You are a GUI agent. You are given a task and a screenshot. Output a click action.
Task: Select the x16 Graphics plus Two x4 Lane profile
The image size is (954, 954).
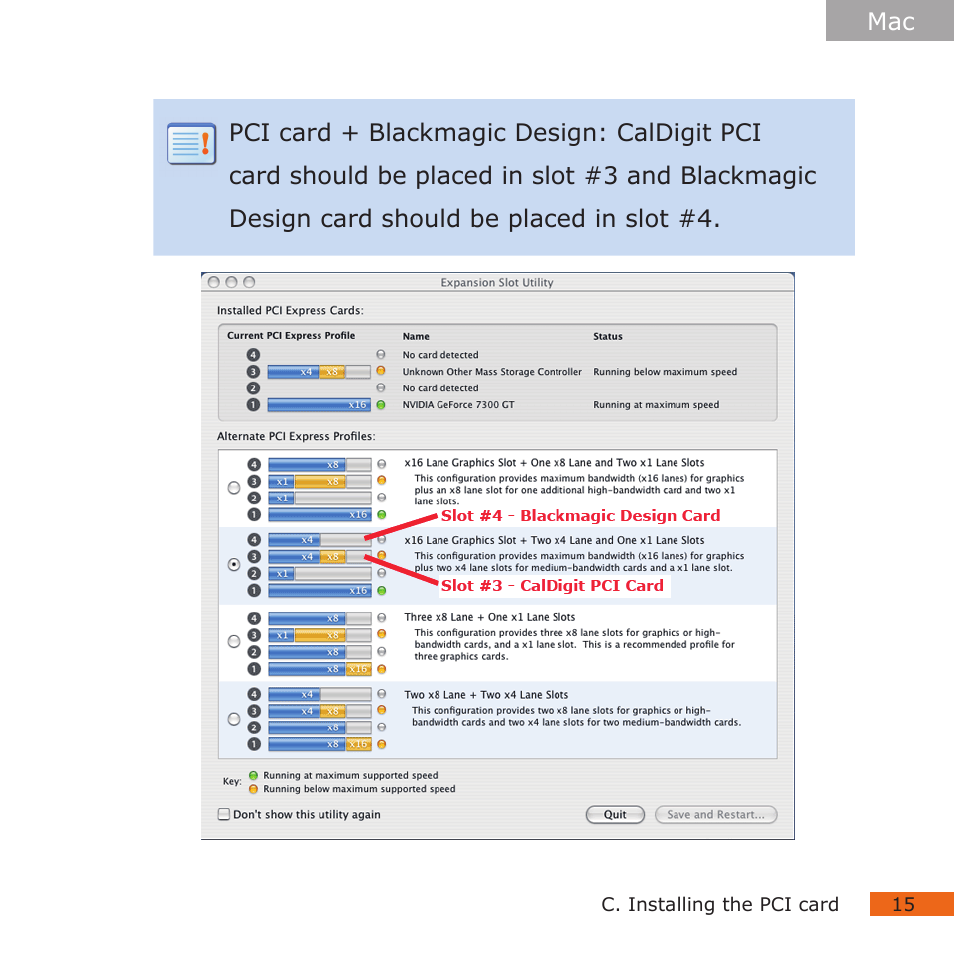(x=234, y=565)
